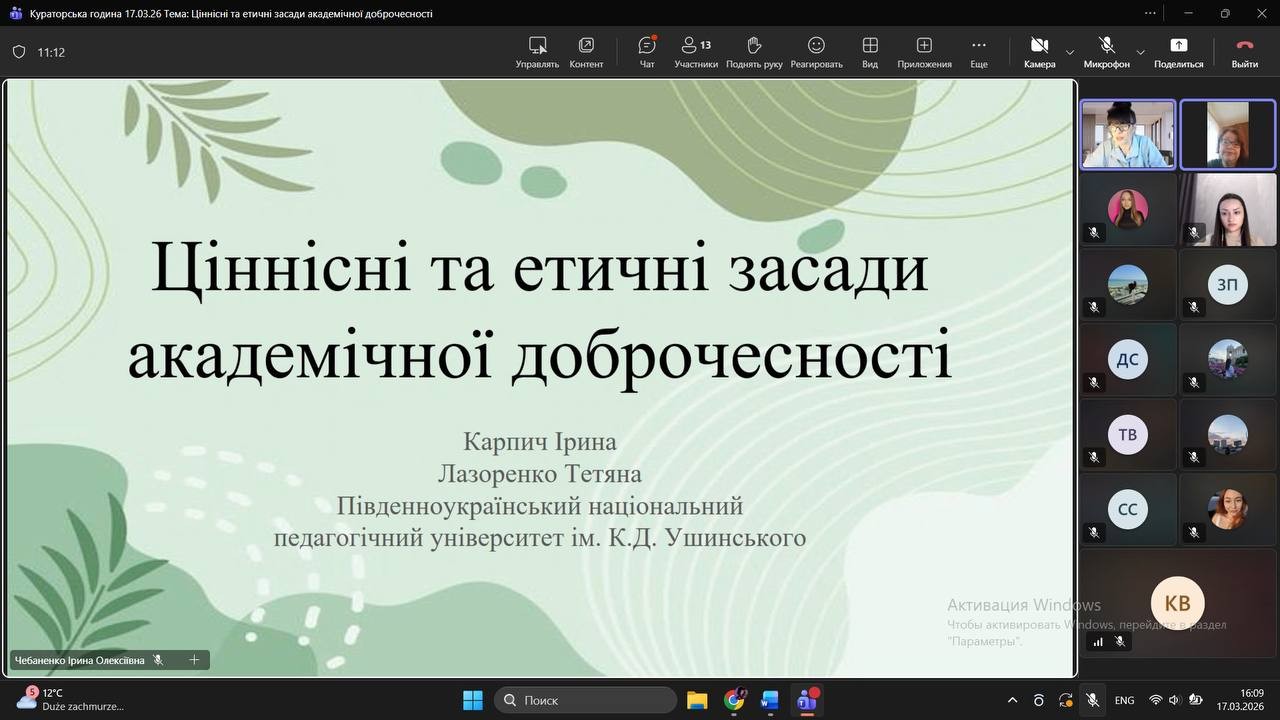This screenshot has height=720, width=1280.
Task: Open the Reactions menu
Action: point(816,52)
